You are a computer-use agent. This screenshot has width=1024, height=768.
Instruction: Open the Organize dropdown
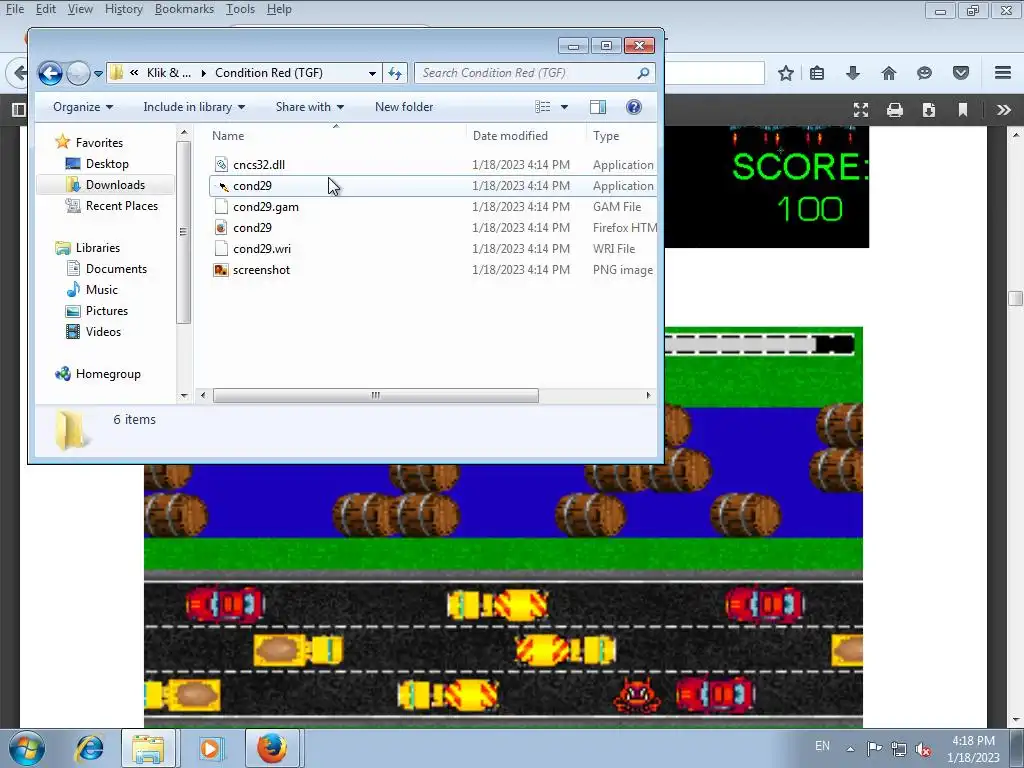[83, 107]
